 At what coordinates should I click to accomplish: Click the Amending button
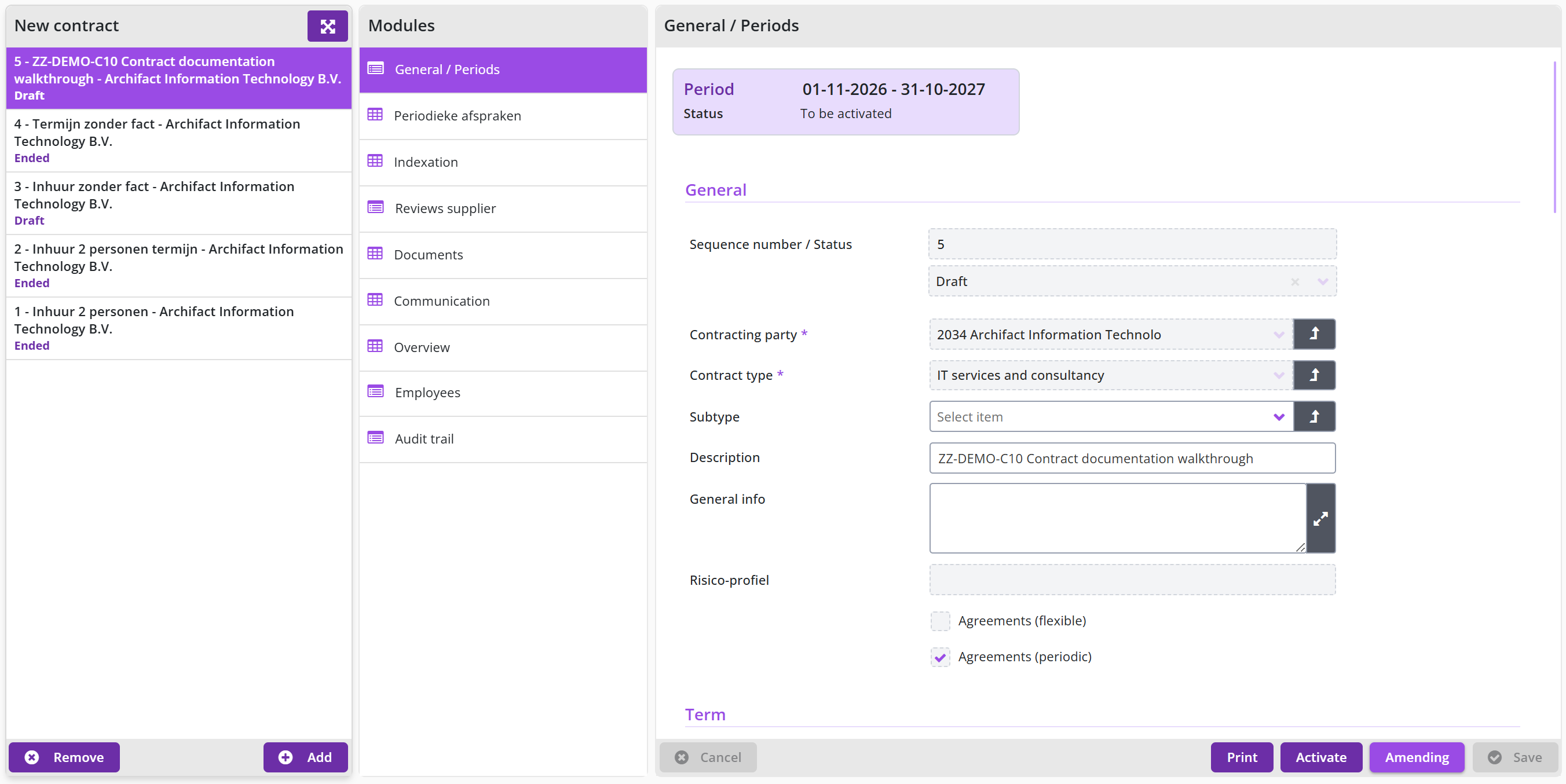(1417, 757)
